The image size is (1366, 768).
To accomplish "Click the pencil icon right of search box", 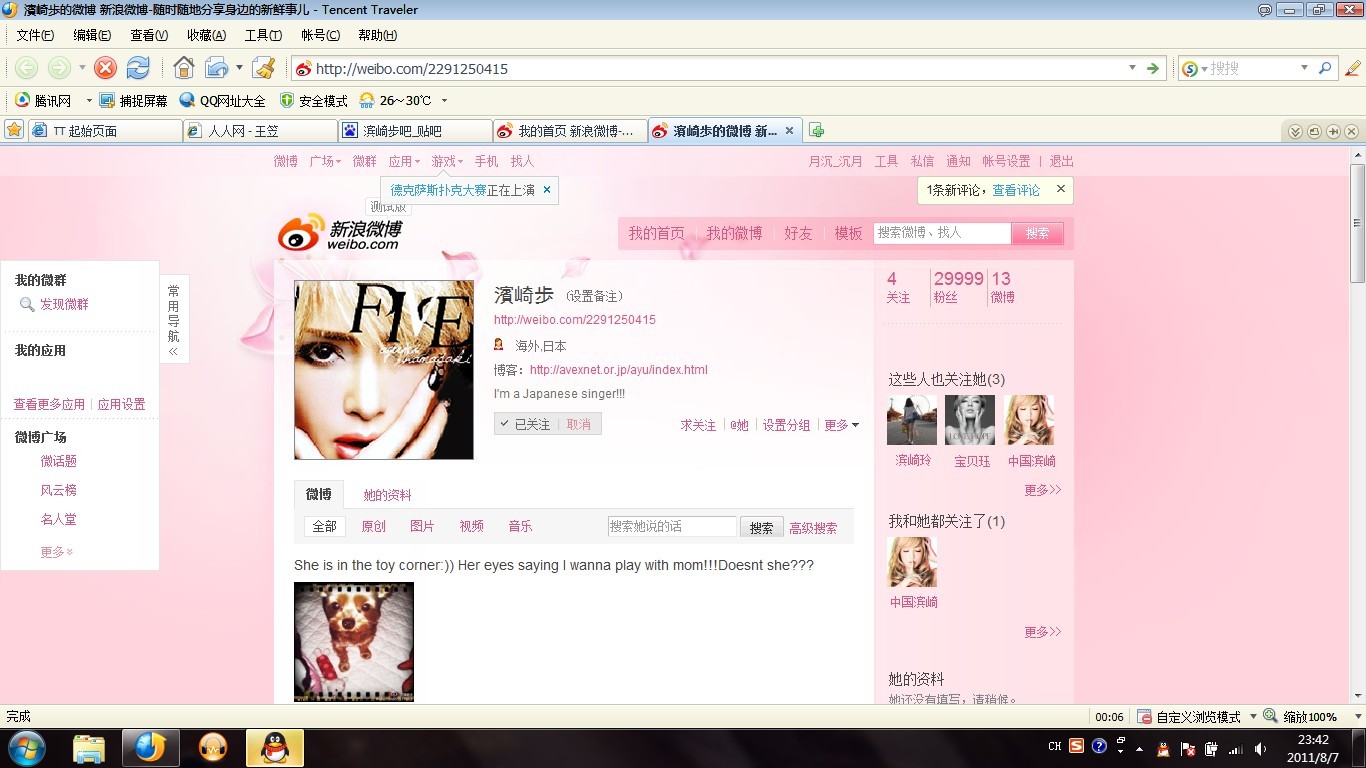I will pyautogui.click(x=1353, y=68).
